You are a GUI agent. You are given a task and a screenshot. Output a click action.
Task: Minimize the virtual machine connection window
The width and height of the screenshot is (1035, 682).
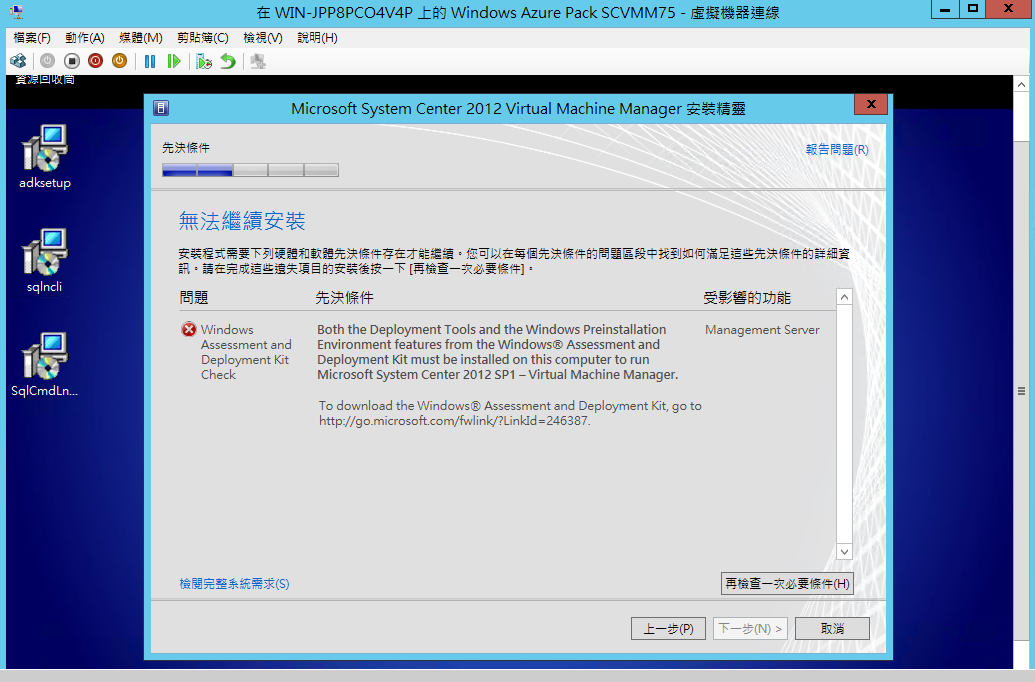coord(945,9)
